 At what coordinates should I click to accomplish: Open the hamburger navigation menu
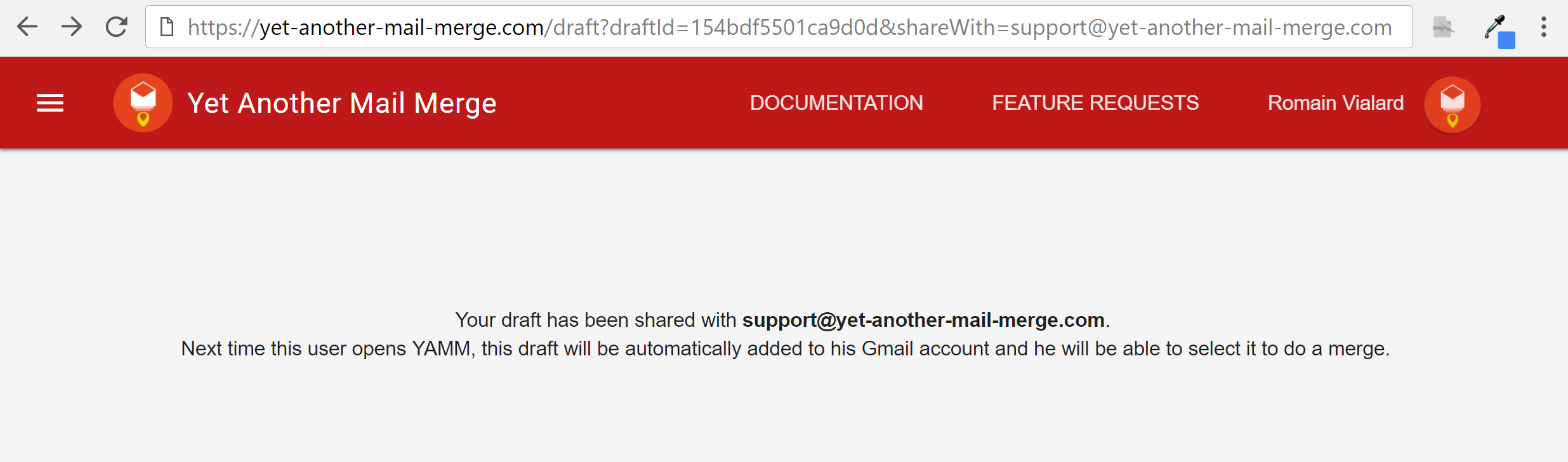coord(50,103)
